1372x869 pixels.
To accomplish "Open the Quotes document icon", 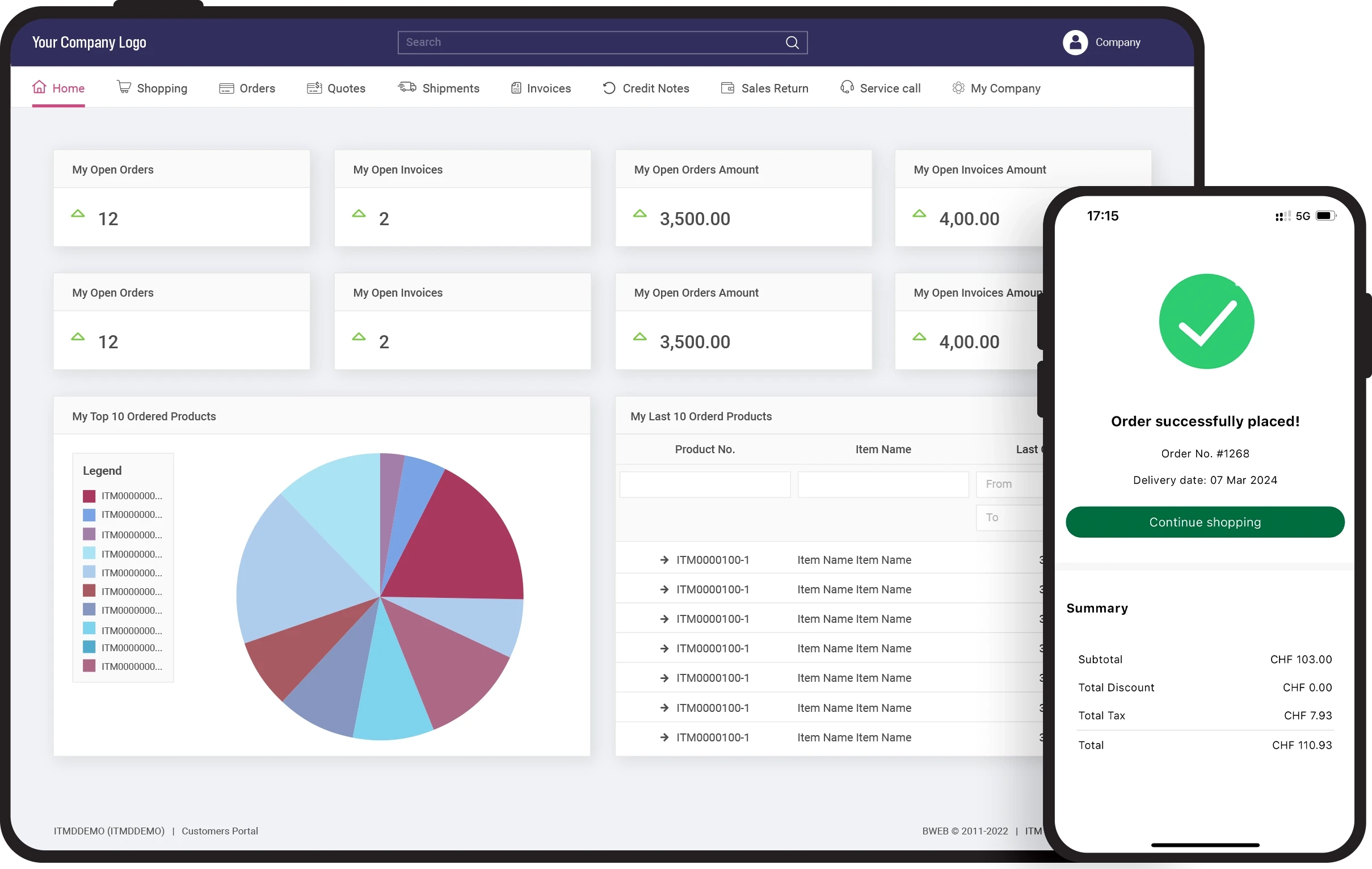I will [x=314, y=88].
